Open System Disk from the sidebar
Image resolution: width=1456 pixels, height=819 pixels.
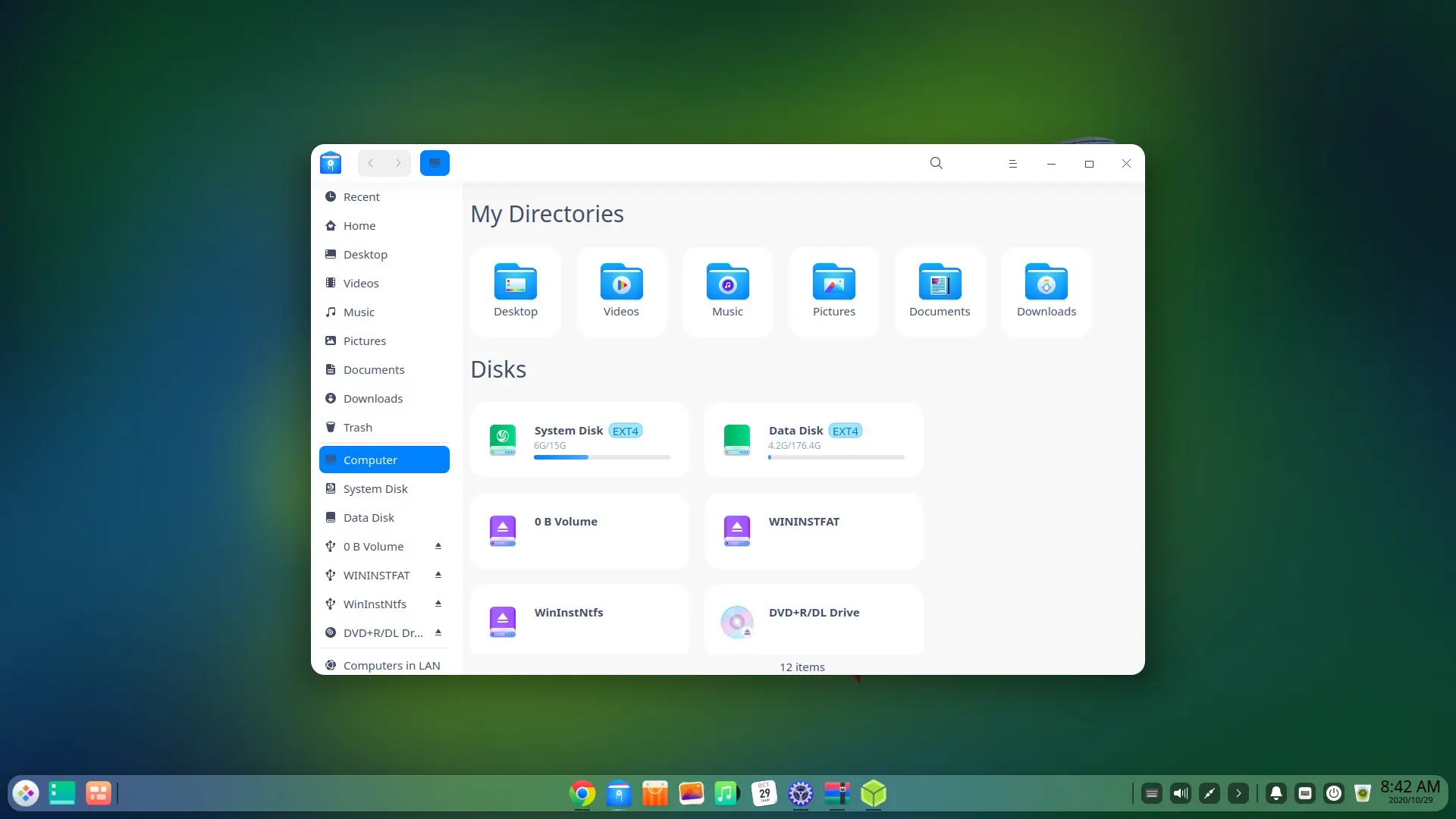point(375,489)
